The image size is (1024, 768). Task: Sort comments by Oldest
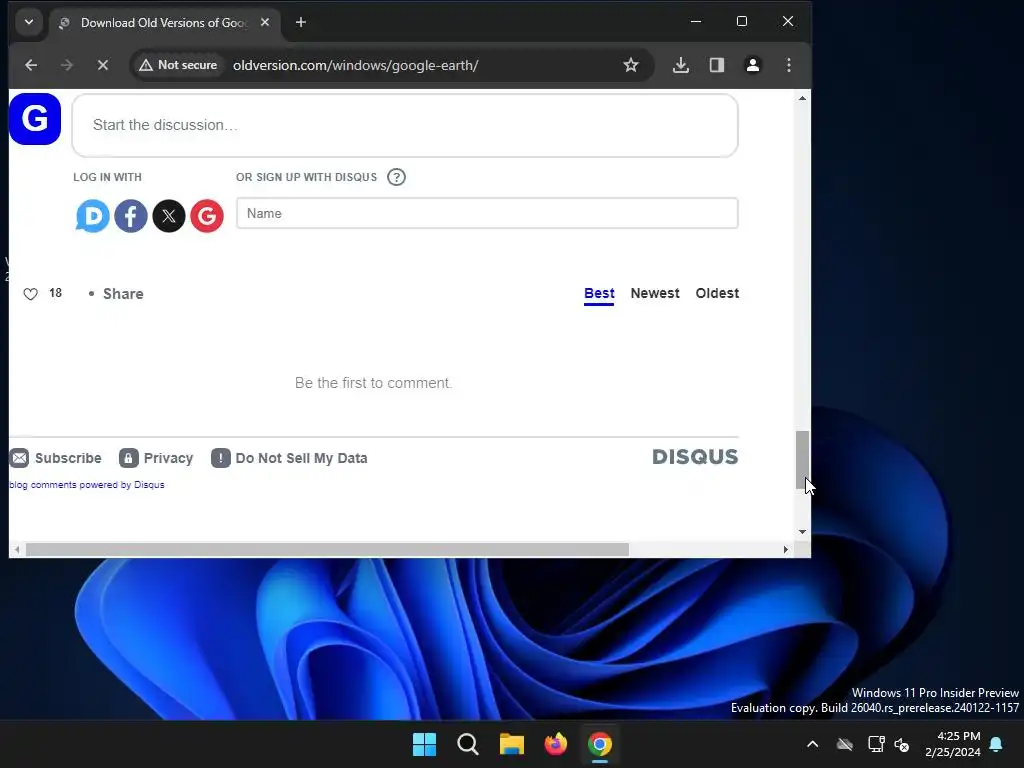(717, 293)
